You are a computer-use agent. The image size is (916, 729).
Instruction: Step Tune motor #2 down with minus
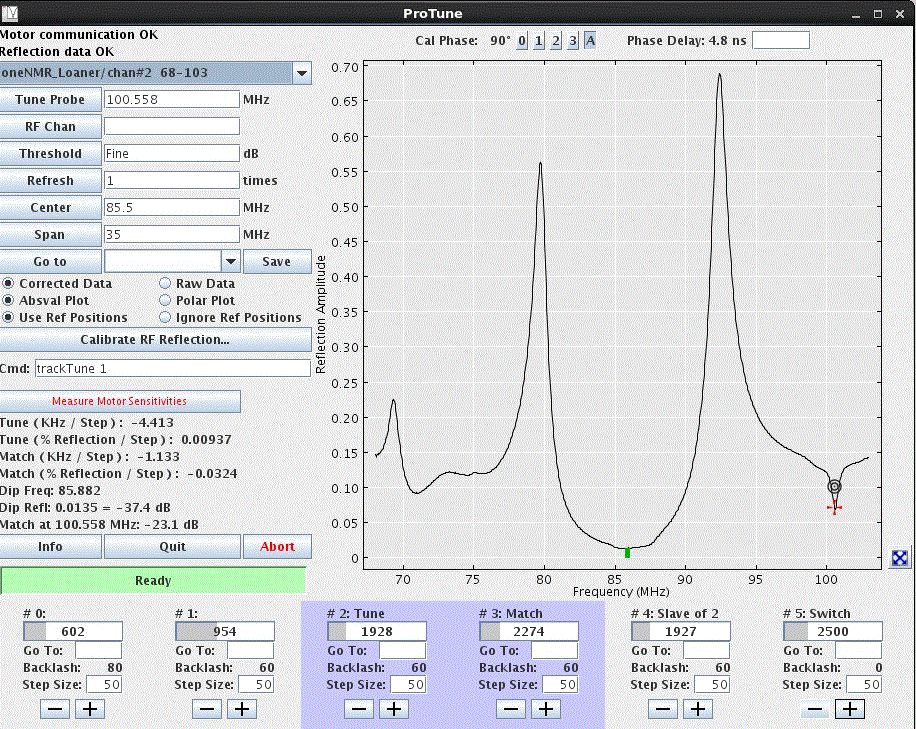[359, 709]
